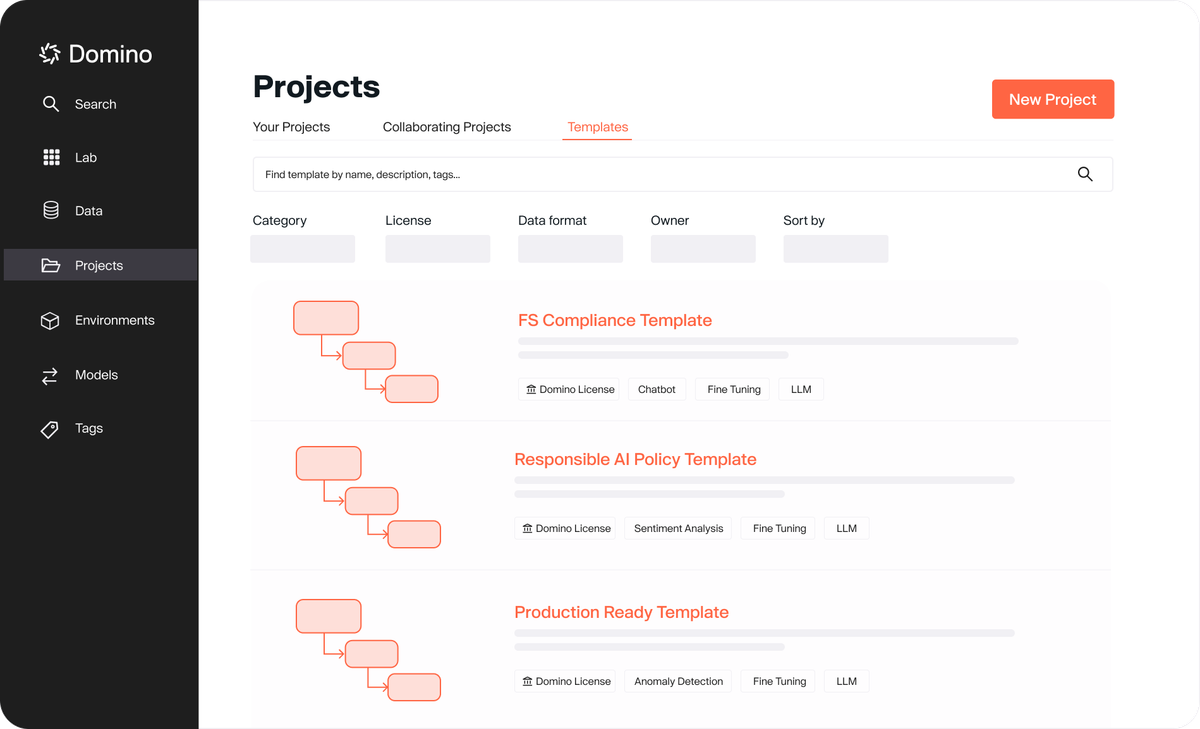This screenshot has height=729, width=1200.
Task: Open the FS Compliance Template
Action: coord(614,320)
